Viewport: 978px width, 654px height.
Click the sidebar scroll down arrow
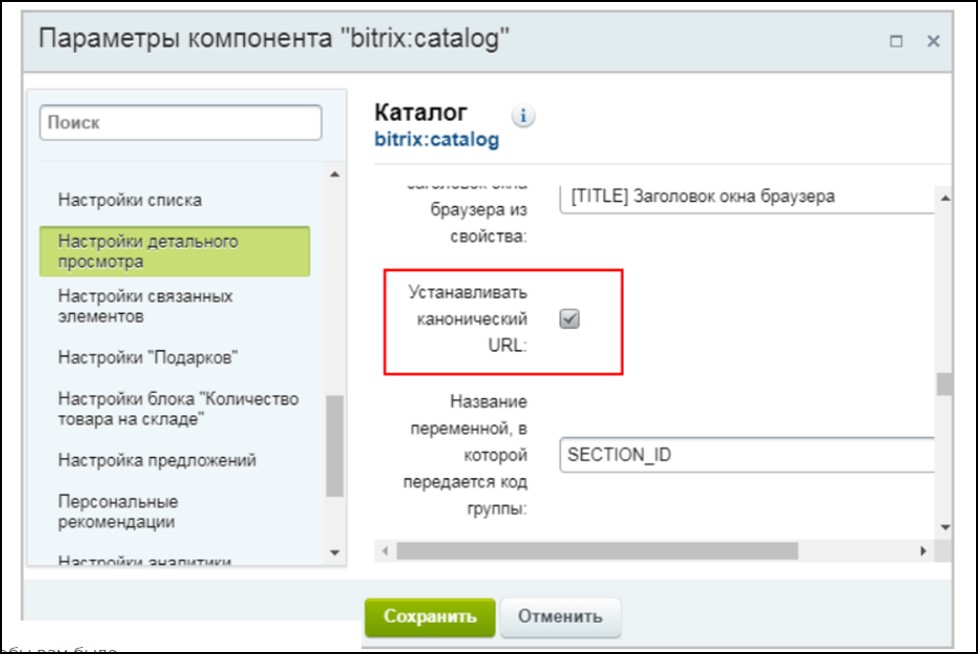click(x=335, y=552)
